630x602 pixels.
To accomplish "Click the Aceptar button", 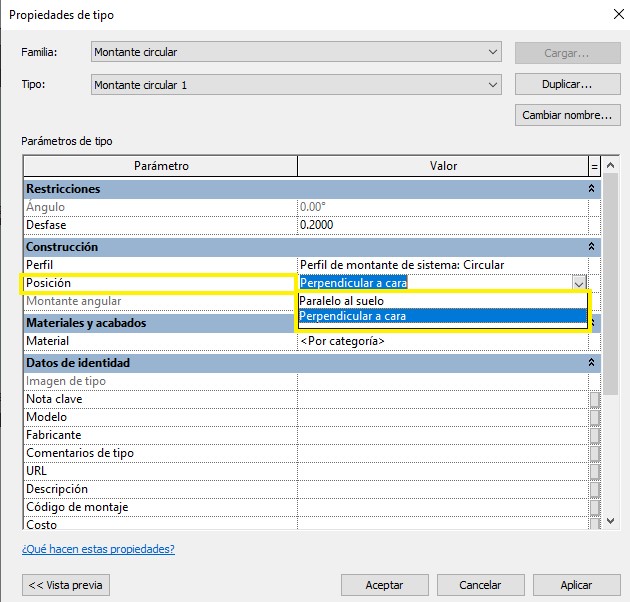I will tap(384, 585).
